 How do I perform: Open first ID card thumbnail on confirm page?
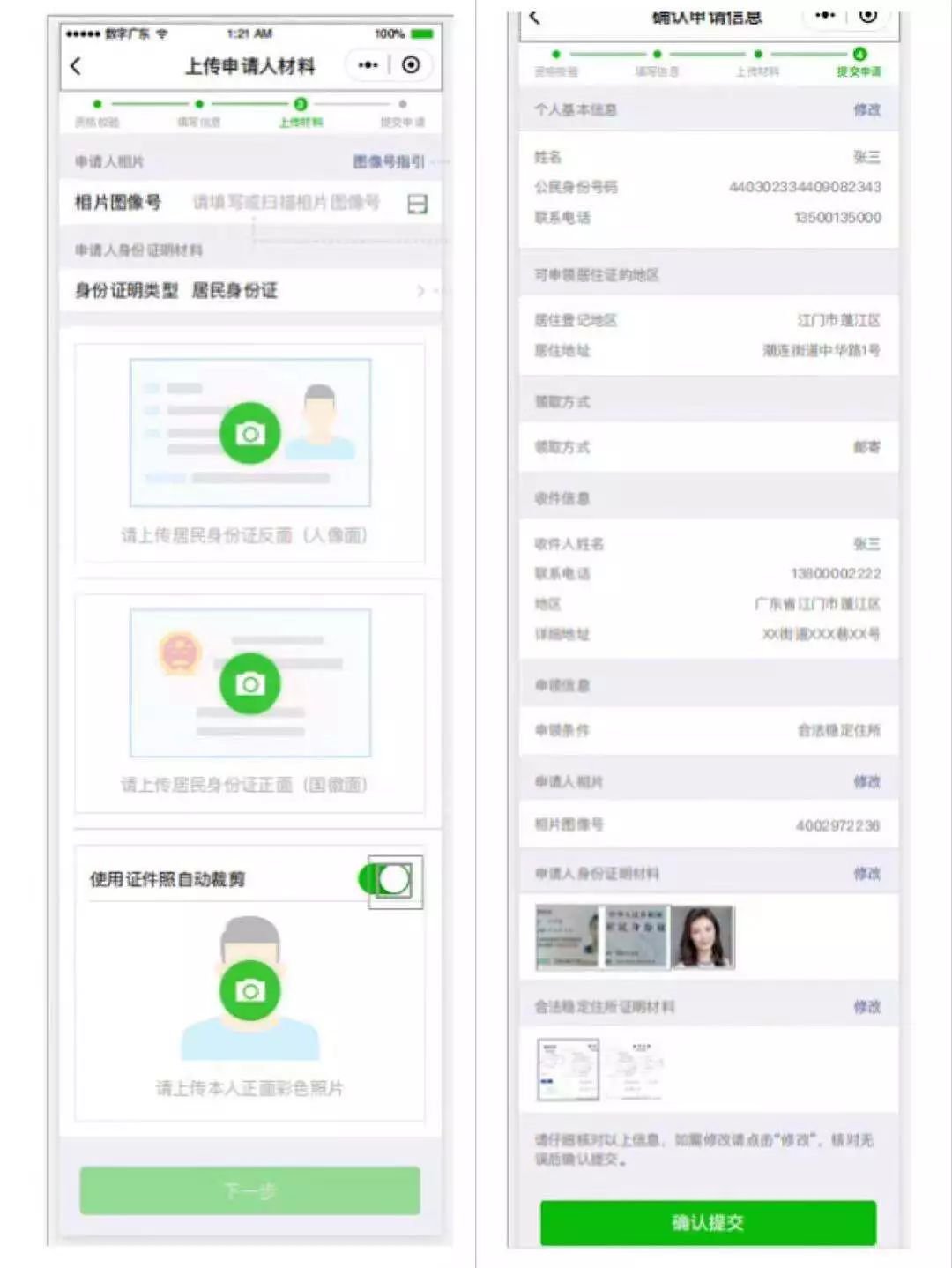coord(569,937)
